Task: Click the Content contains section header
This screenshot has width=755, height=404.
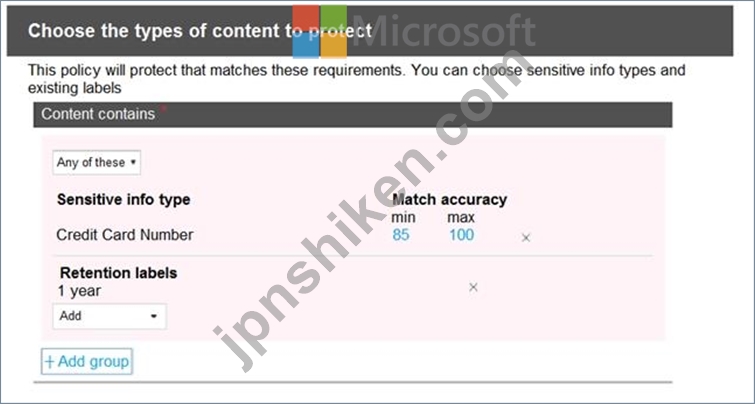Action: [352, 115]
